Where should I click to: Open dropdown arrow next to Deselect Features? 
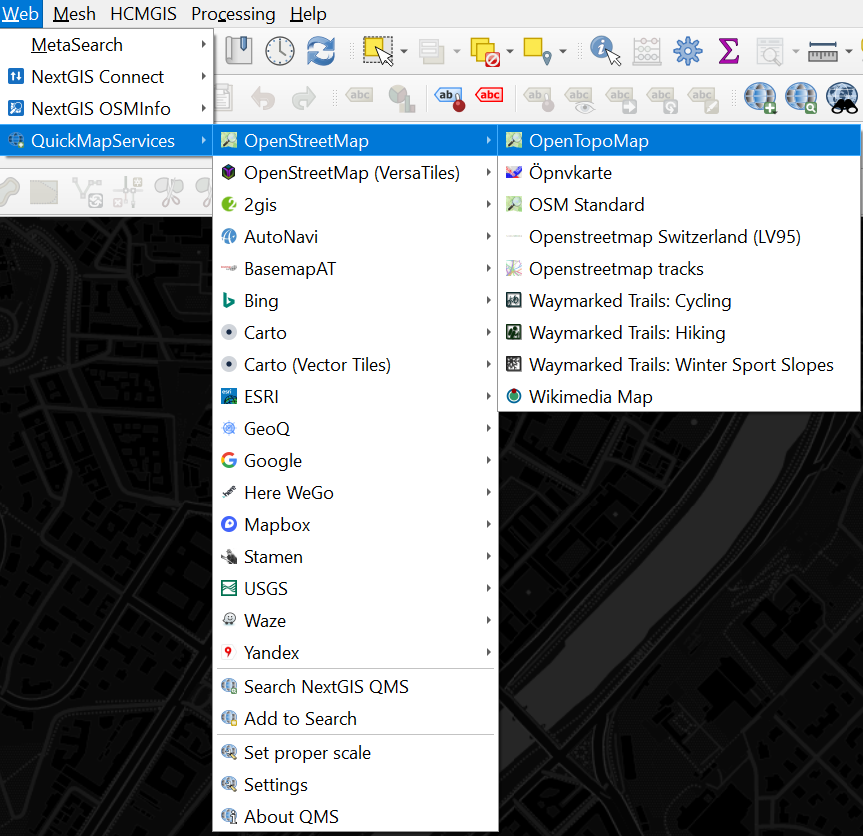click(x=510, y=51)
